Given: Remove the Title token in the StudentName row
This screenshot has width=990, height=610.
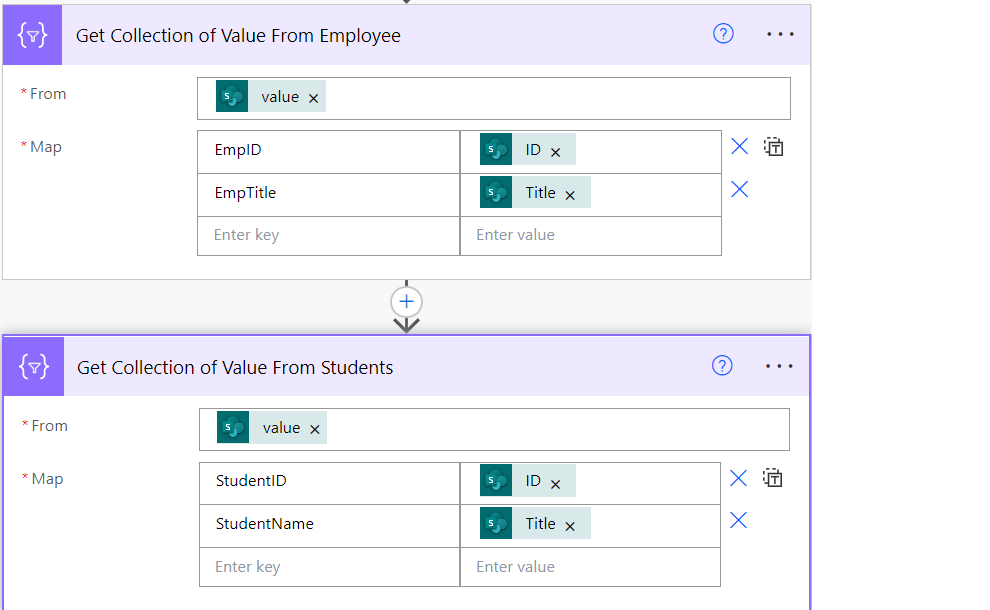Looking at the screenshot, I should coord(570,526).
